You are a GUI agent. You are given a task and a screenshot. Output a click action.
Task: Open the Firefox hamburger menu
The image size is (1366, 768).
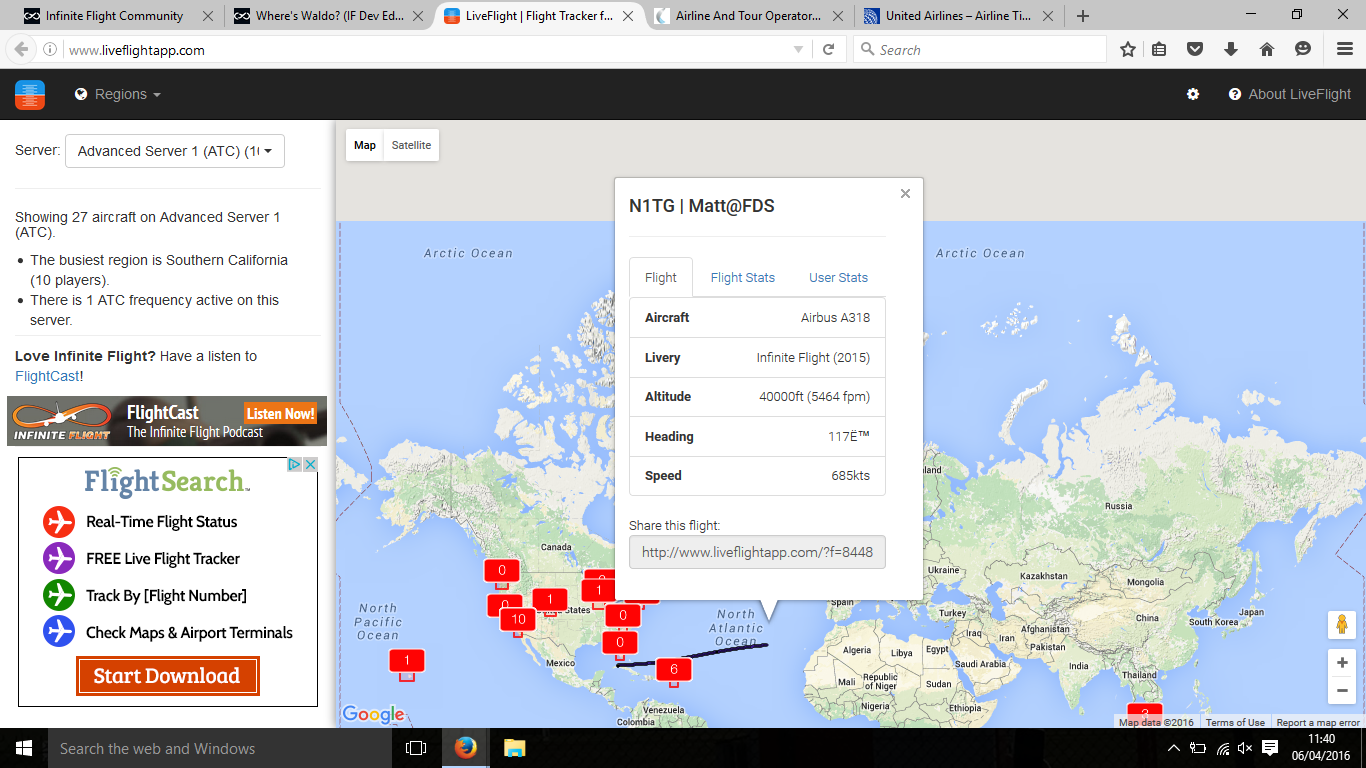click(x=1345, y=50)
